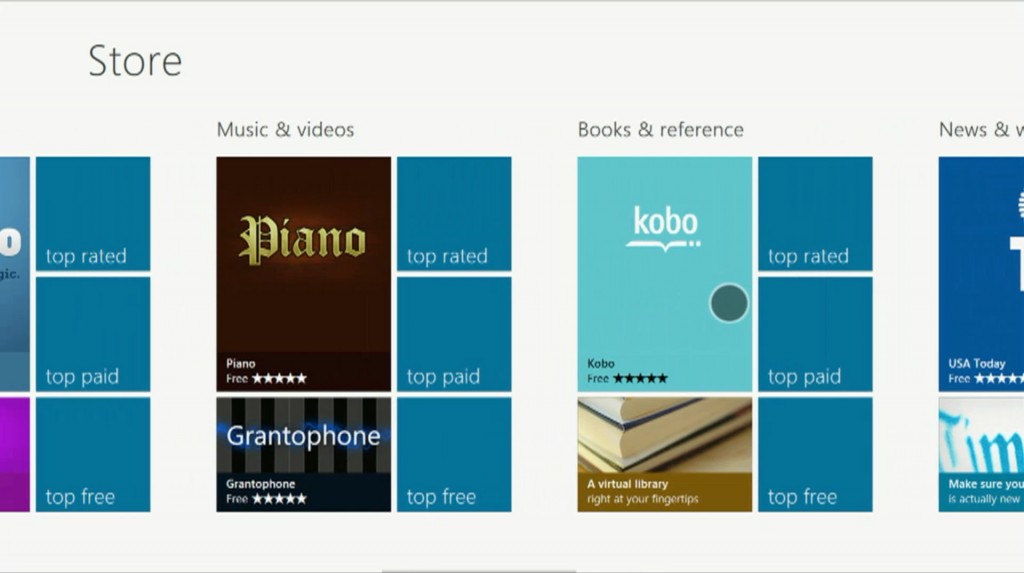This screenshot has width=1024, height=573.
Task: Click the Grantophone star rating
Action: click(x=280, y=499)
